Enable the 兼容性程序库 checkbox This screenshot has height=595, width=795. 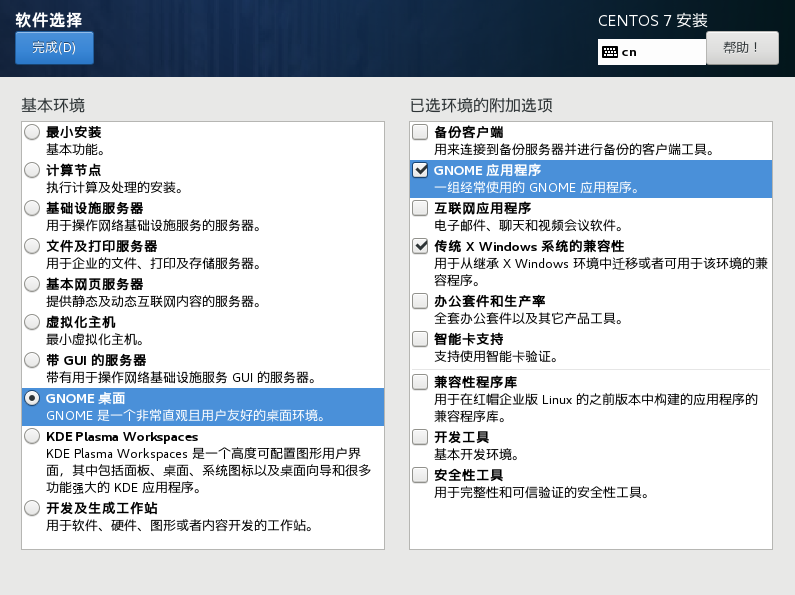pyautogui.click(x=420, y=382)
